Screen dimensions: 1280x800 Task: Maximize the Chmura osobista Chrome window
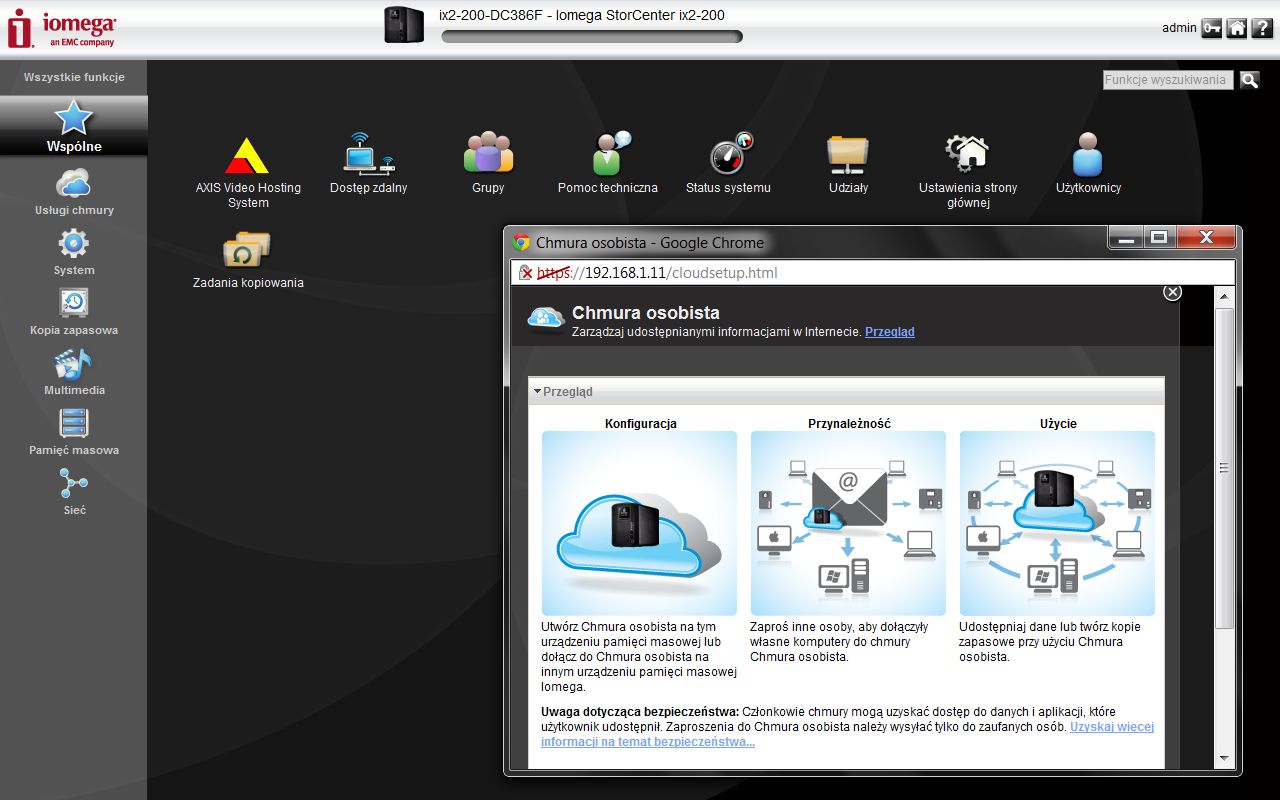click(1159, 237)
